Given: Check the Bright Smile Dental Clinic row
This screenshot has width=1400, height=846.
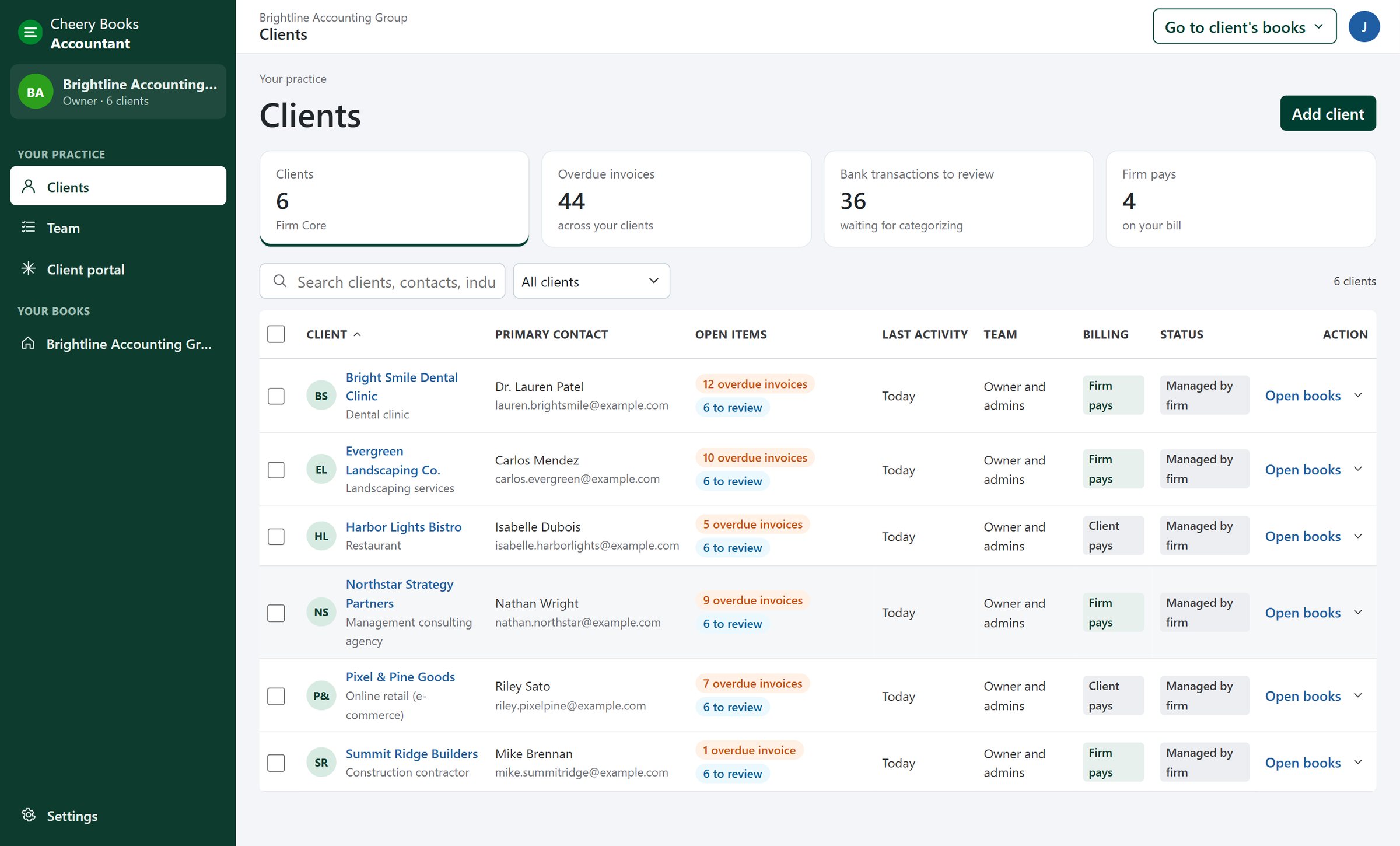Looking at the screenshot, I should click(276, 396).
